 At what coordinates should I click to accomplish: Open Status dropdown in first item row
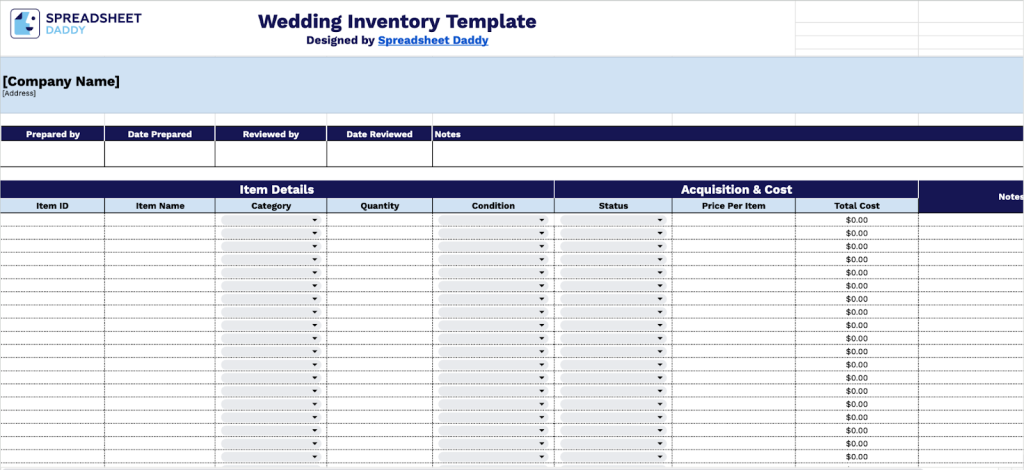coord(660,220)
